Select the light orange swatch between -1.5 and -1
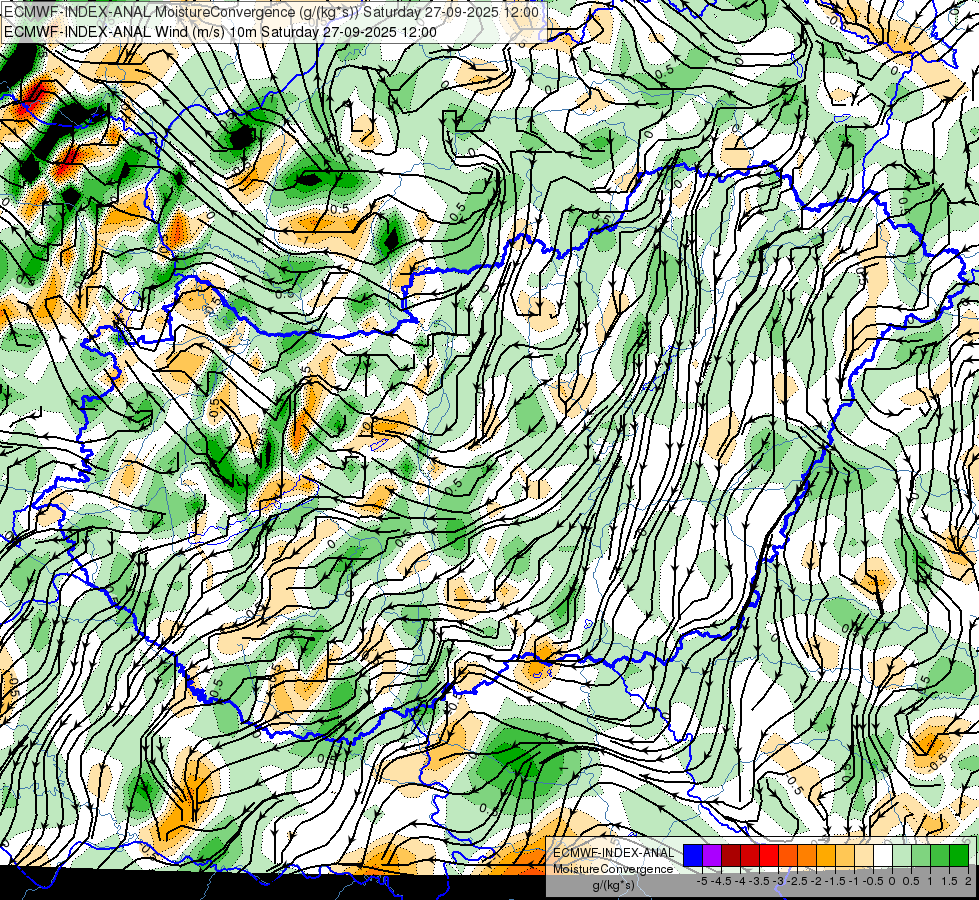The height and width of the screenshot is (900, 979). [x=845, y=856]
